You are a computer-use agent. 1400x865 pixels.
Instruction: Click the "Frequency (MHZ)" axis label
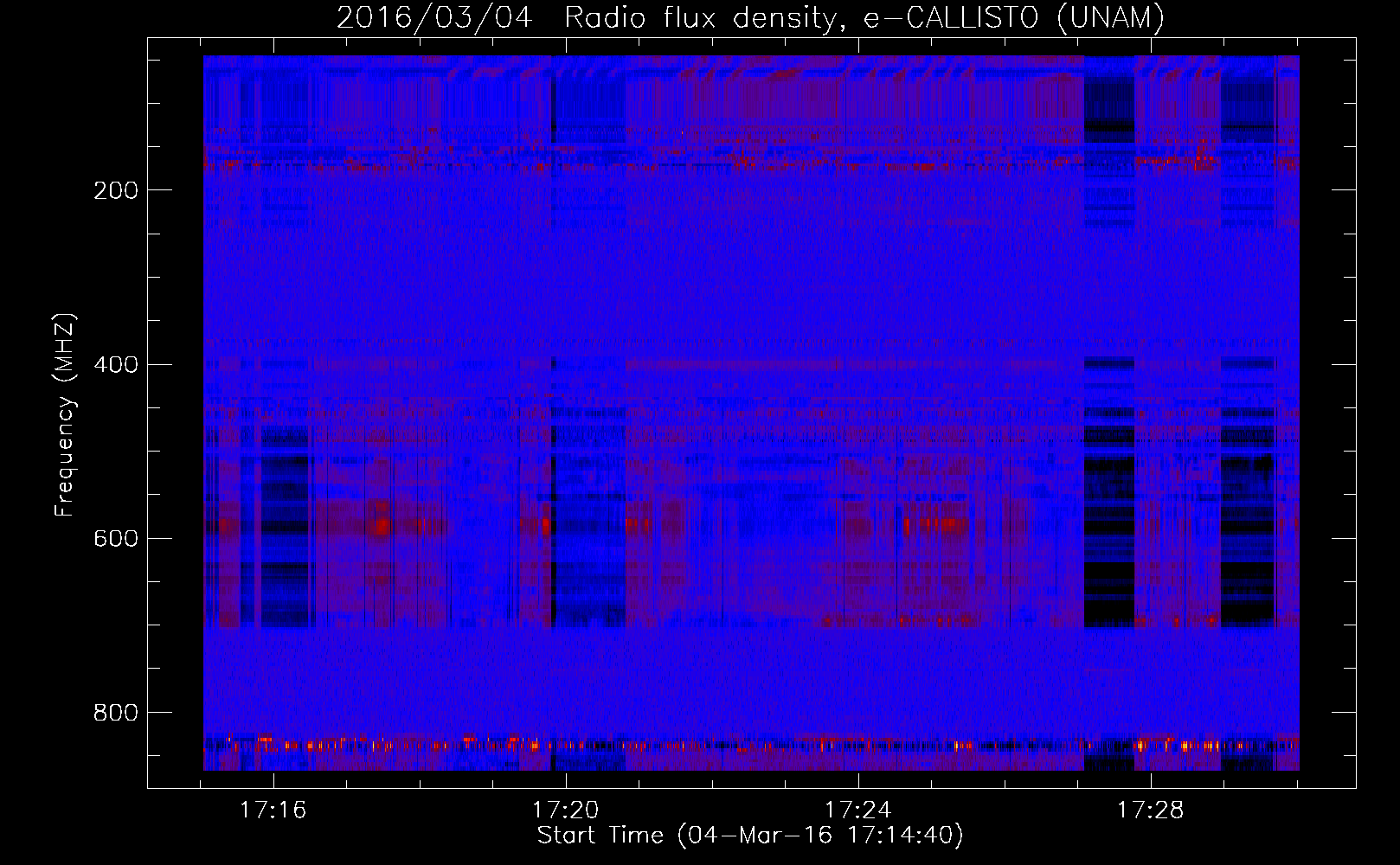coord(65,415)
